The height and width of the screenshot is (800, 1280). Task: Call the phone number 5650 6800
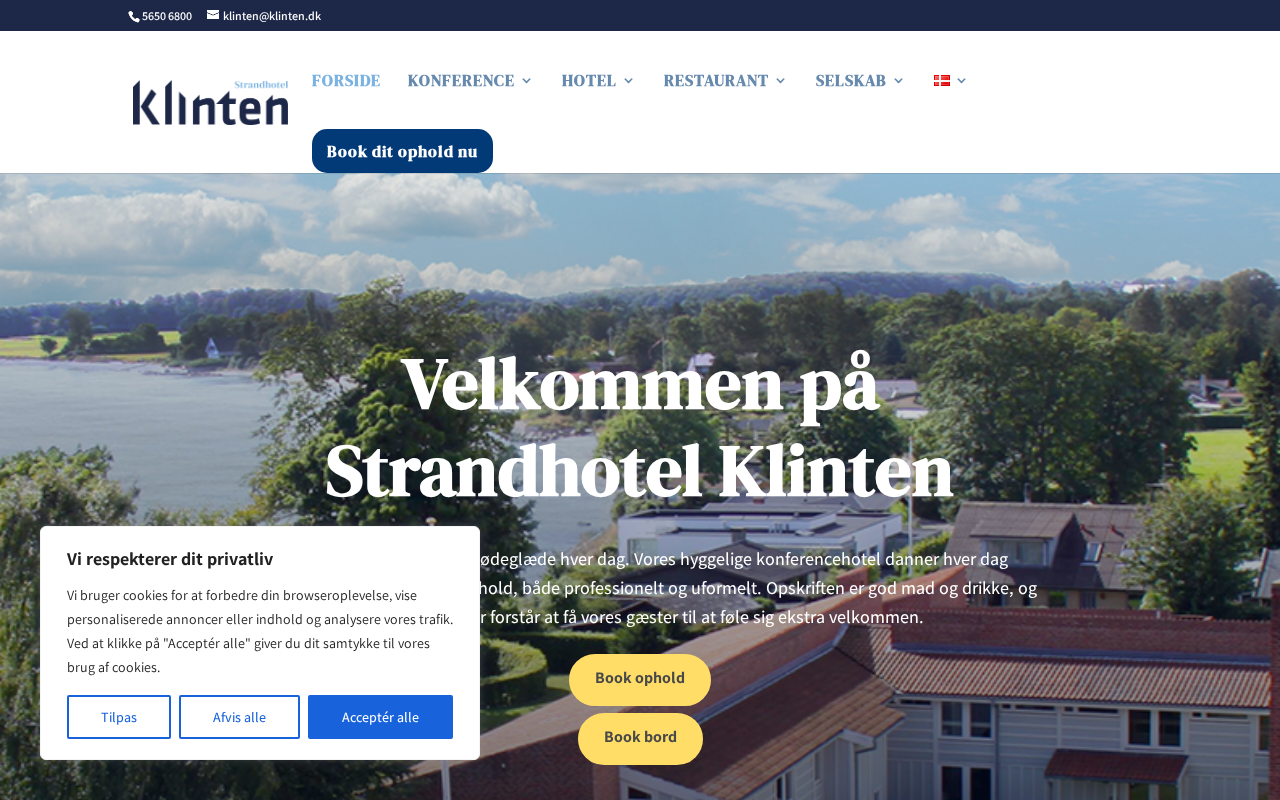point(167,16)
